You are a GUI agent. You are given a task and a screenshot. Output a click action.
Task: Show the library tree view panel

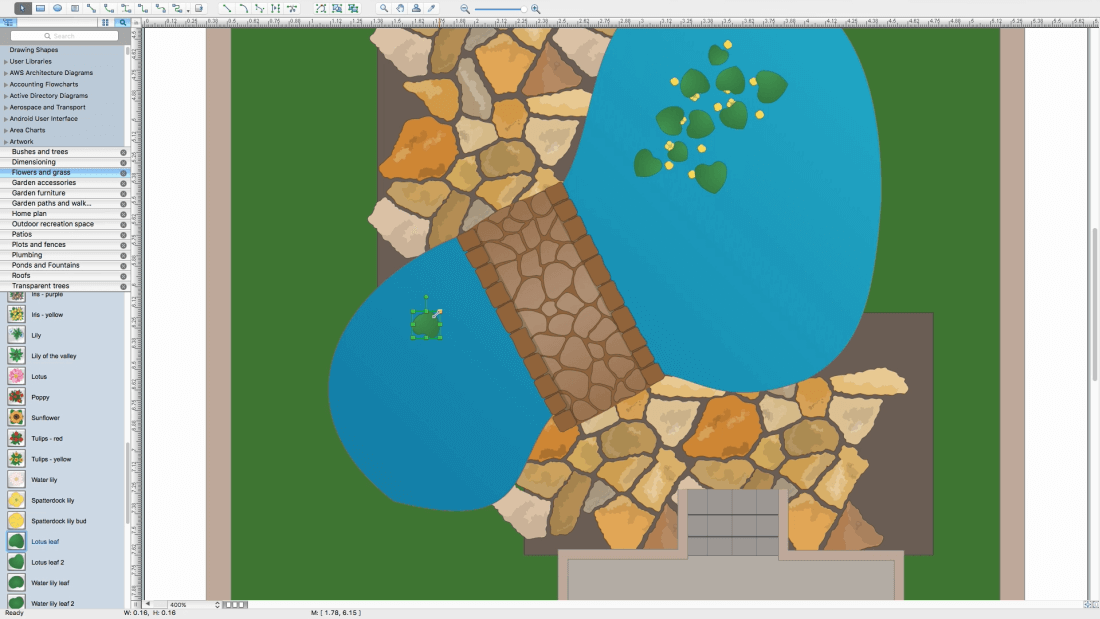(8, 22)
